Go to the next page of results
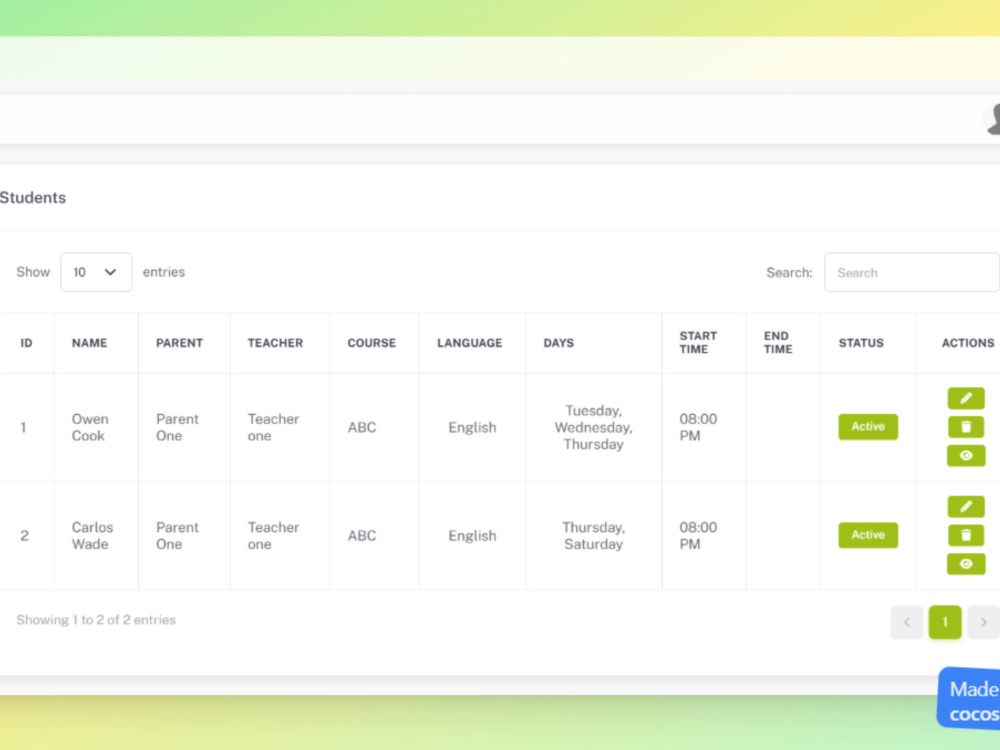This screenshot has width=1000, height=750. [x=983, y=622]
